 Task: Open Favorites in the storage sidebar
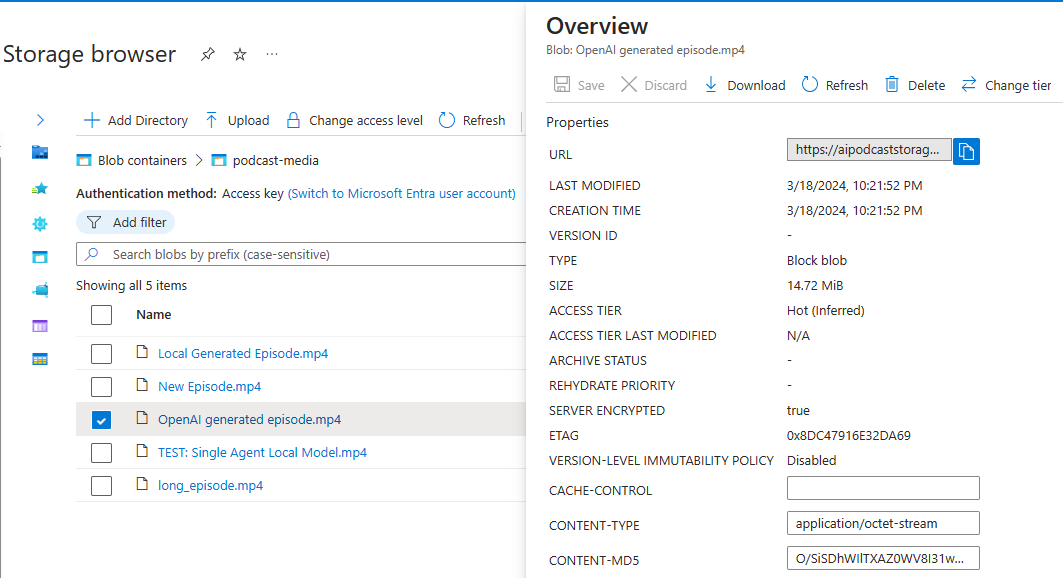click(40, 188)
